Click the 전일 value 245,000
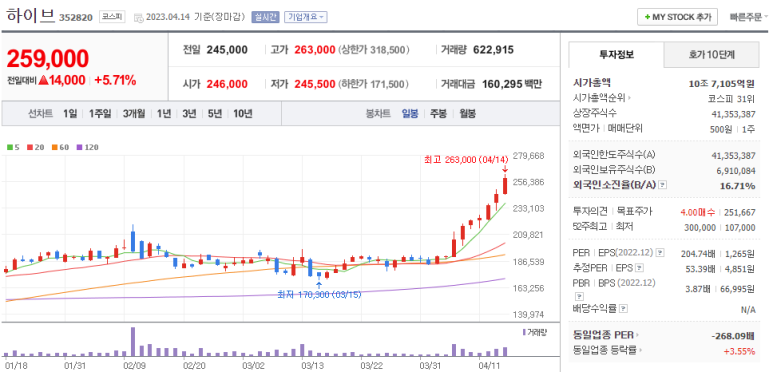 tap(227, 50)
